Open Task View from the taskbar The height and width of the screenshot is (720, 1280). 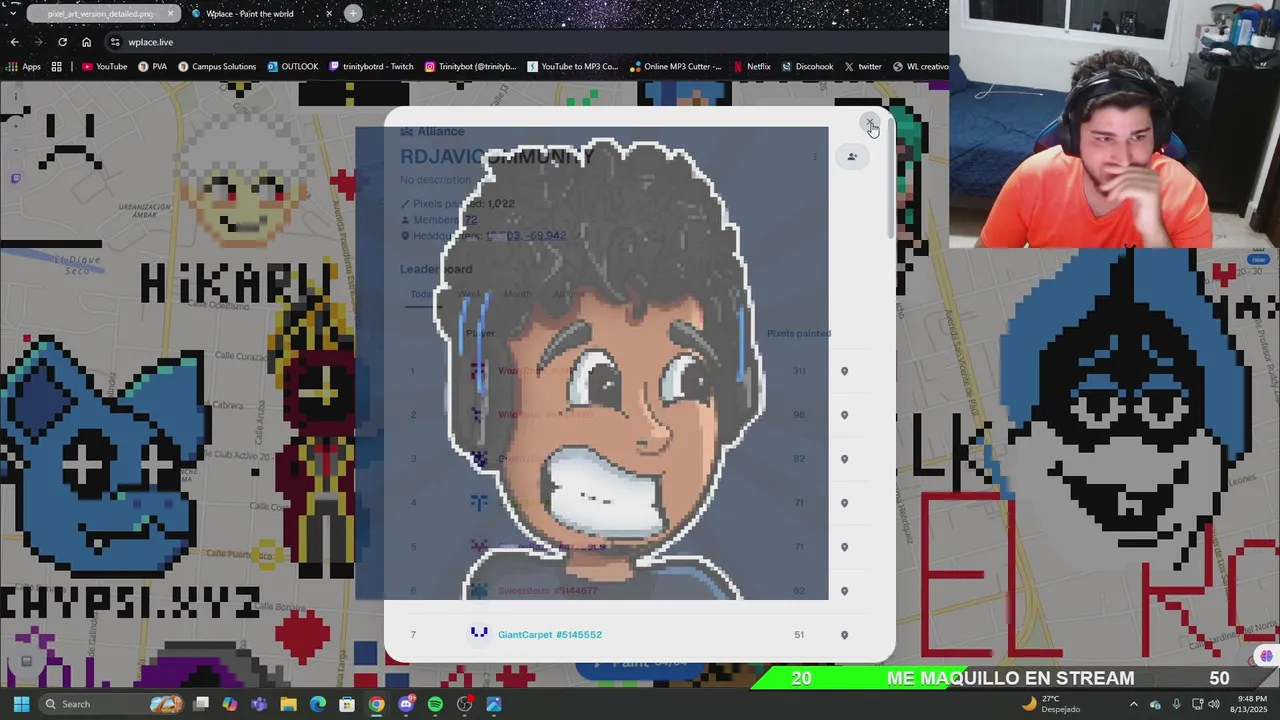click(x=201, y=704)
